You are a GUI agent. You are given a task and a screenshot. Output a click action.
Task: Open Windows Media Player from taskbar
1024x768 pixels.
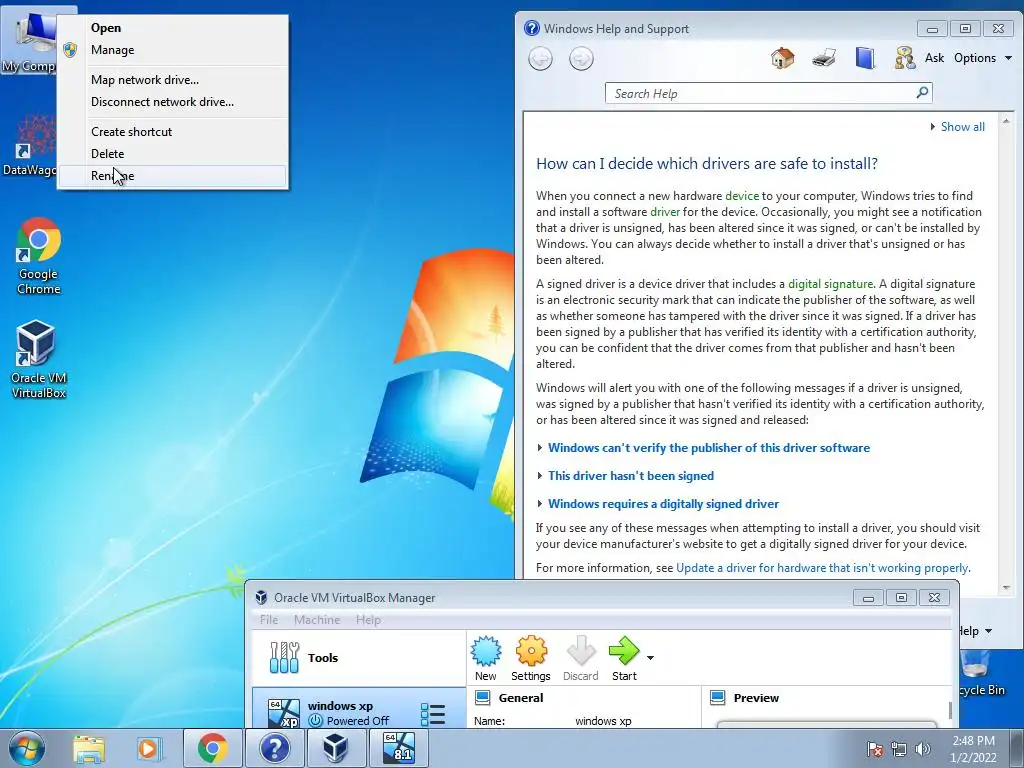[x=150, y=748]
